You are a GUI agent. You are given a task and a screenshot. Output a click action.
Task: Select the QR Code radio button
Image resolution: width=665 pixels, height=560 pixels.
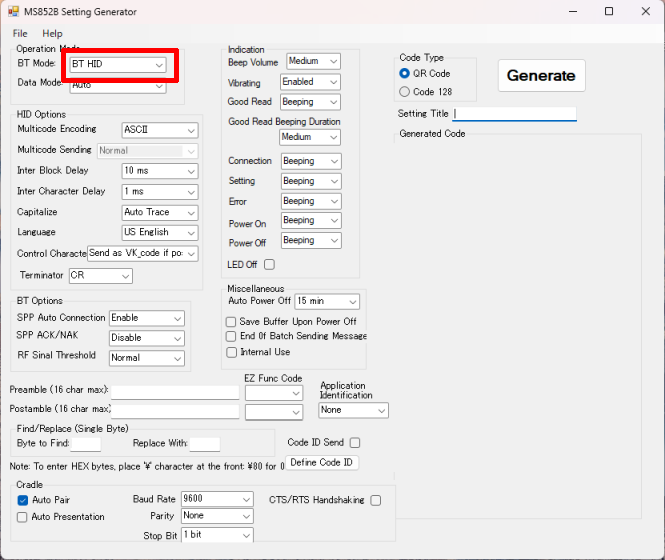point(405,73)
